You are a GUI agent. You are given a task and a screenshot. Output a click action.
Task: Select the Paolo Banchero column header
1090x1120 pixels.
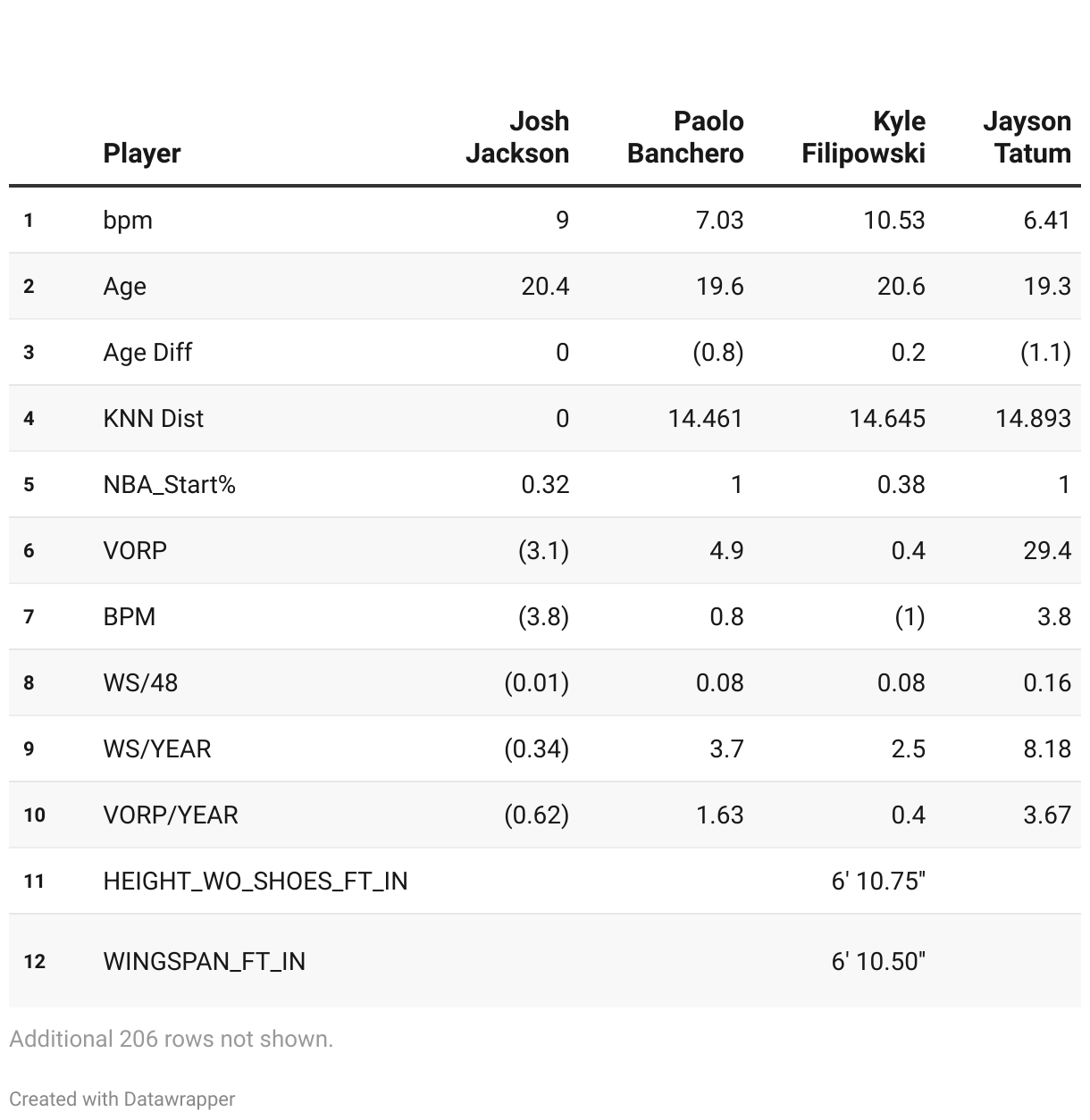click(x=685, y=138)
